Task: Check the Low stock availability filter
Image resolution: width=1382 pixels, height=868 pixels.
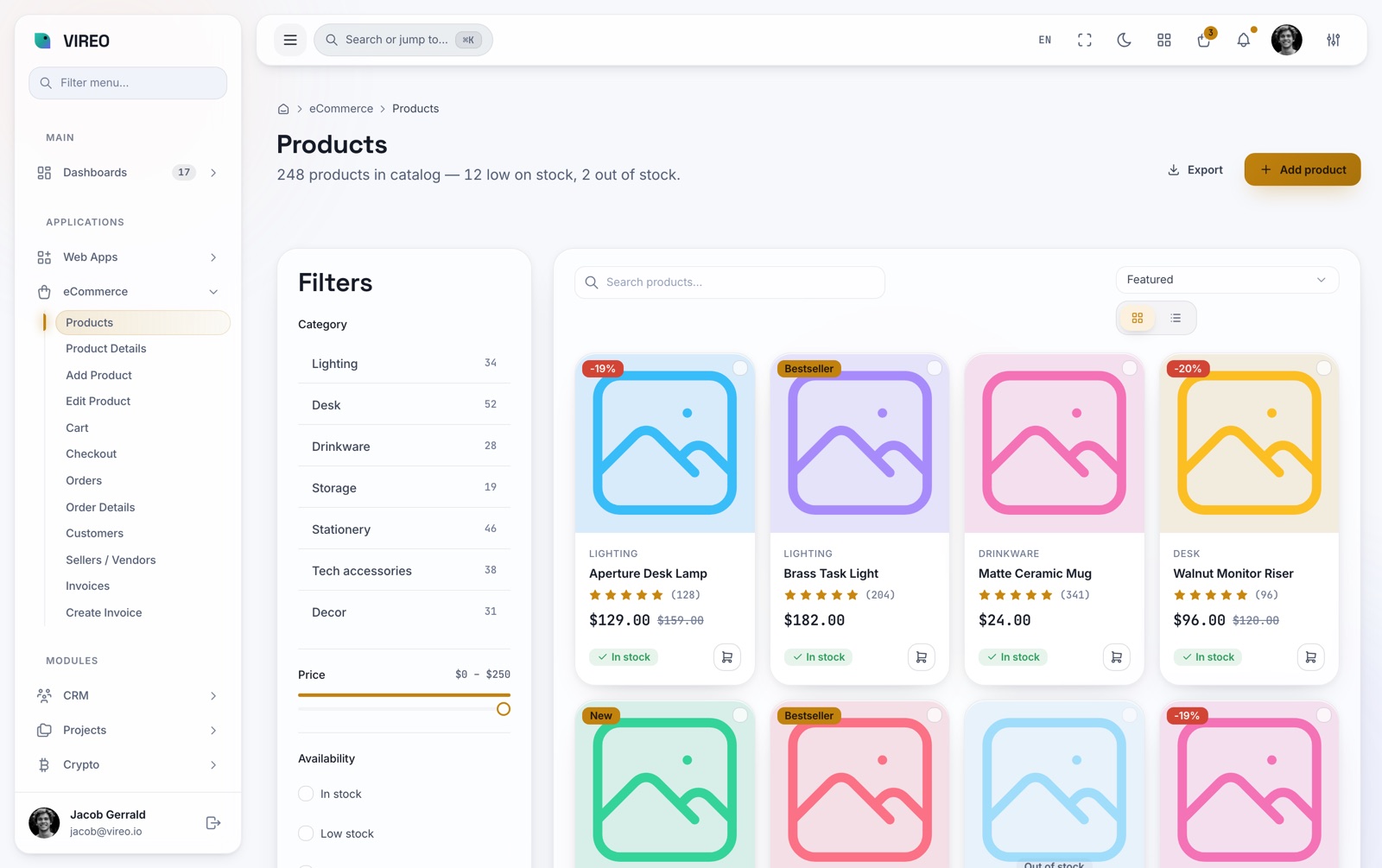Action: (x=306, y=833)
